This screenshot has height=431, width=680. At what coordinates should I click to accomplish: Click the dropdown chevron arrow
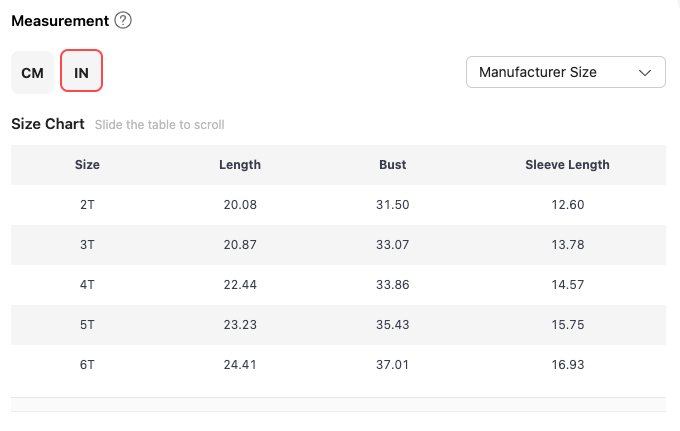(x=646, y=72)
